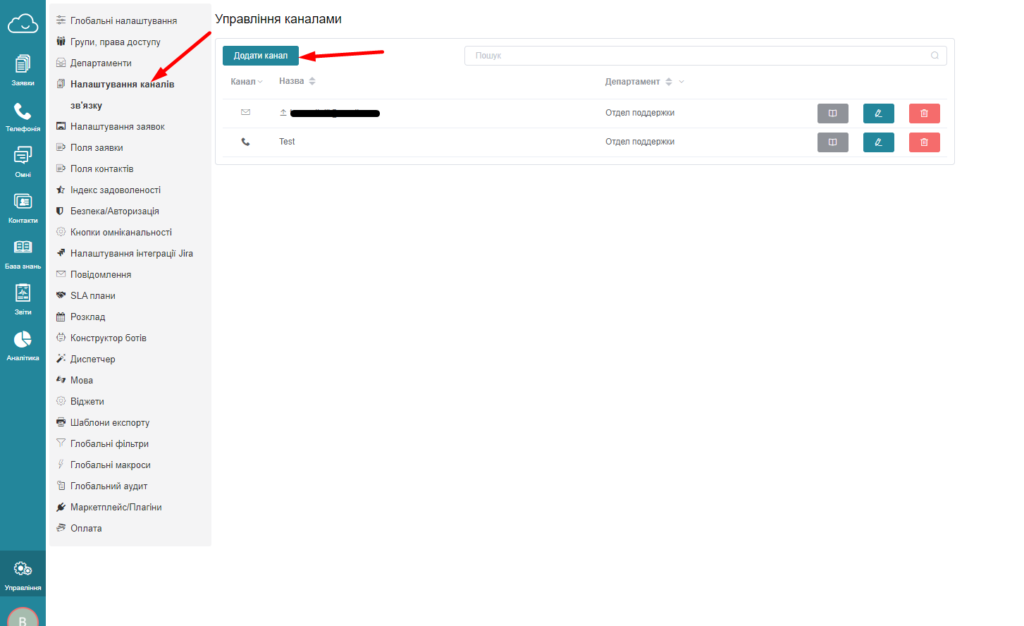Click the Управління gear icon
This screenshot has height=626, width=1024.
click(22, 574)
